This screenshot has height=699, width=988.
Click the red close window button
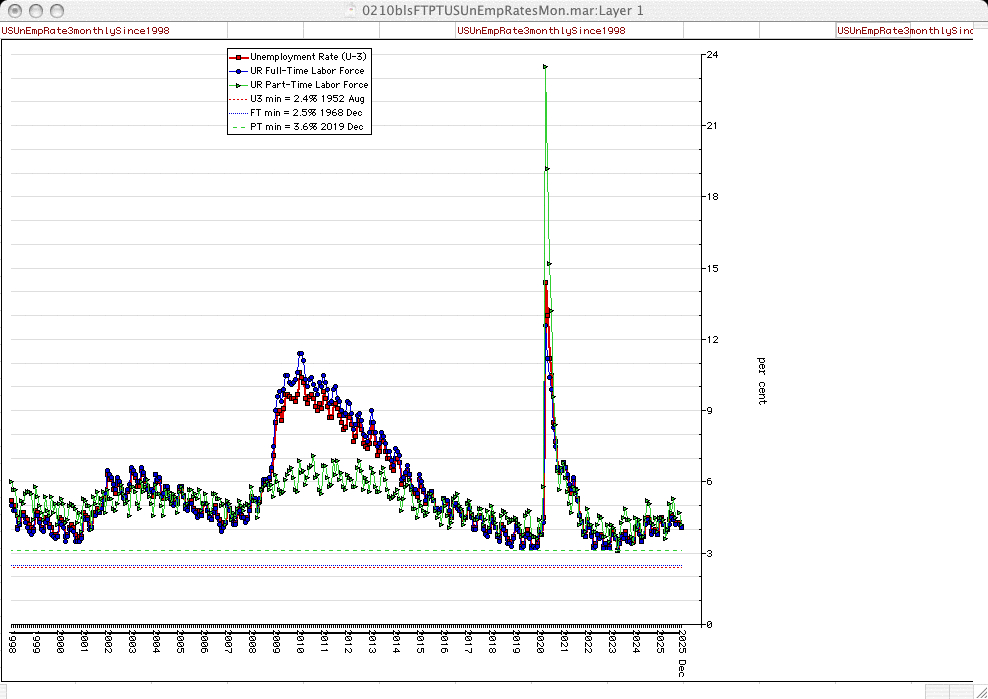point(15,10)
